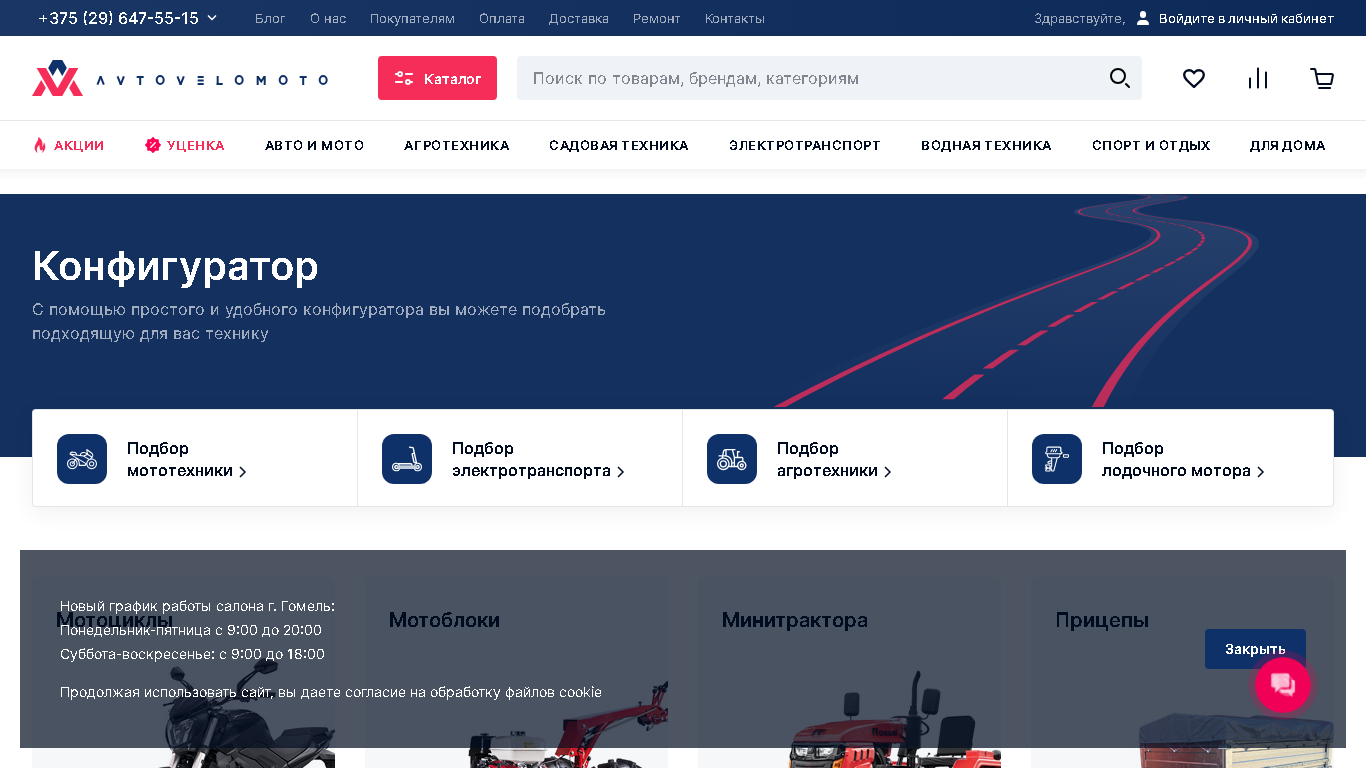Viewport: 1366px width, 768px height.
Task: Expand the phone number dropdown arrow
Action: coord(212,18)
